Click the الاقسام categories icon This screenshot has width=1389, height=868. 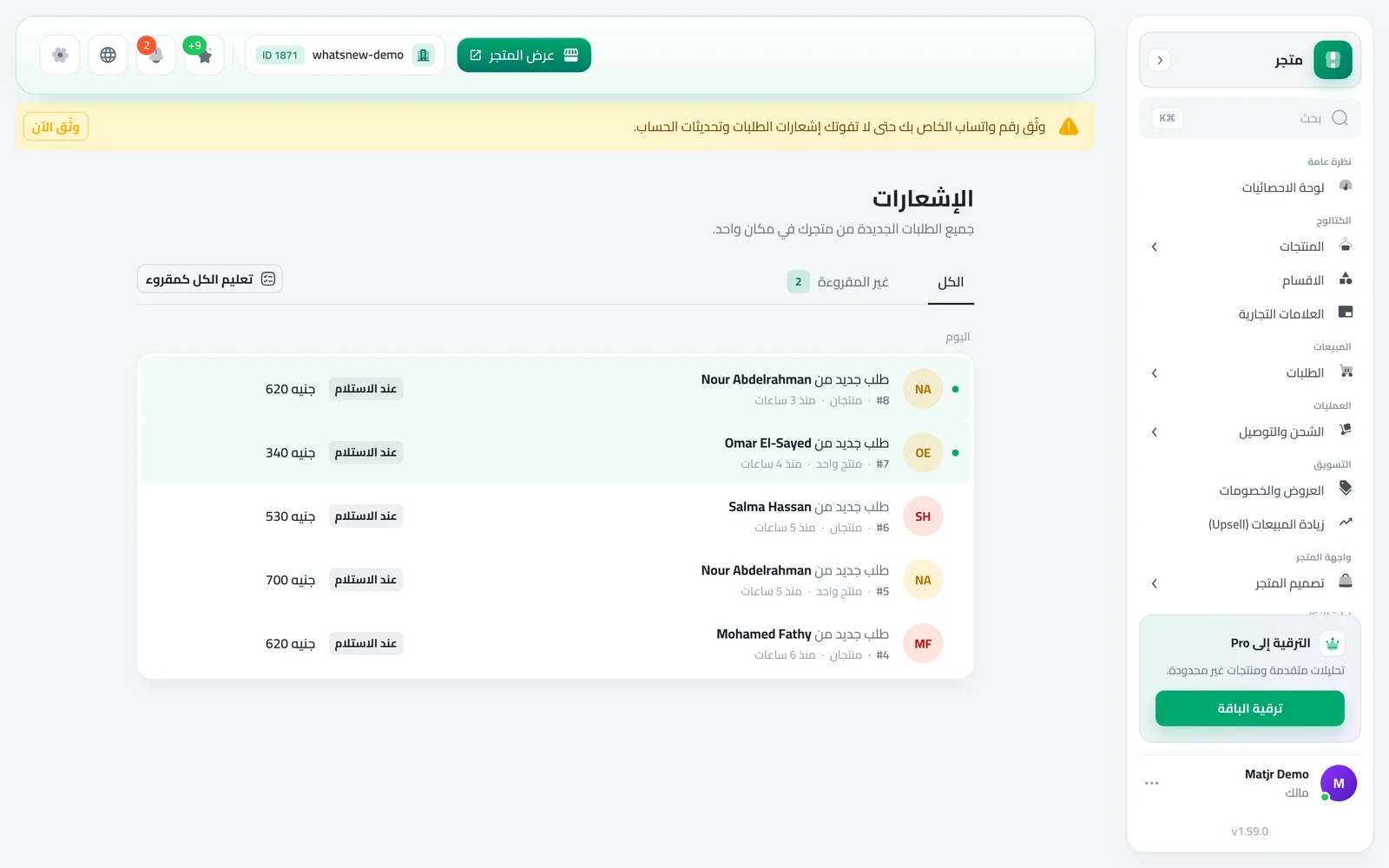(x=1346, y=279)
